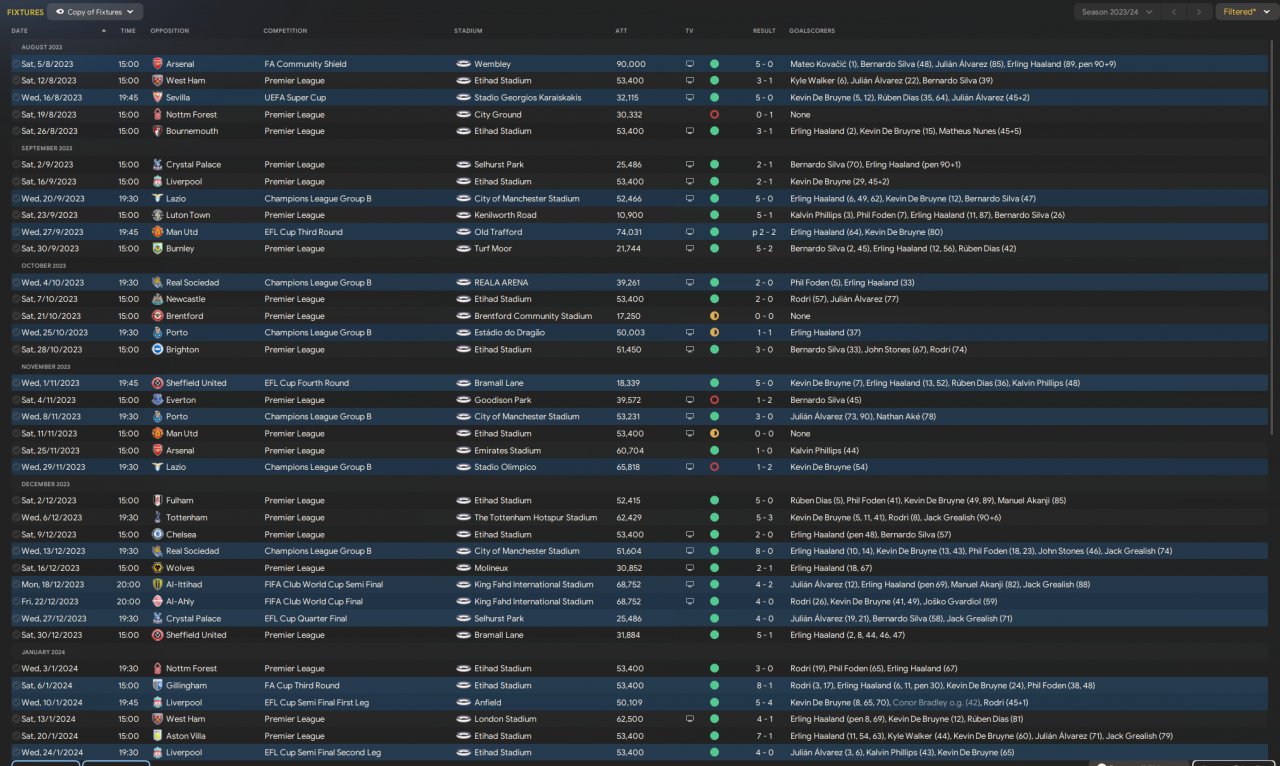The height and width of the screenshot is (766, 1280).
Task: Click the Newcastle club badge
Action: click(157, 299)
